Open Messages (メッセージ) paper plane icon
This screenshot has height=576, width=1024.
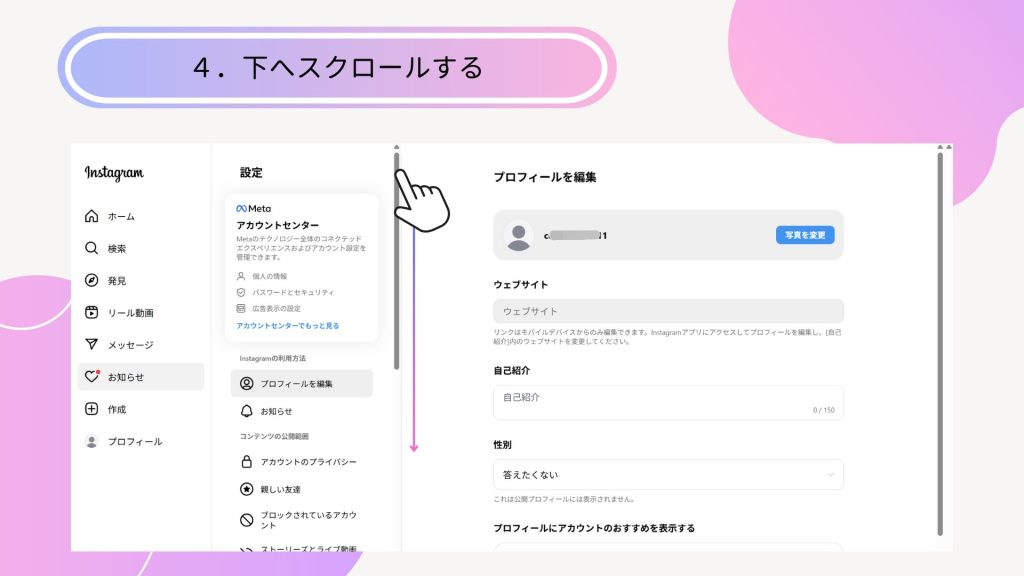92,345
